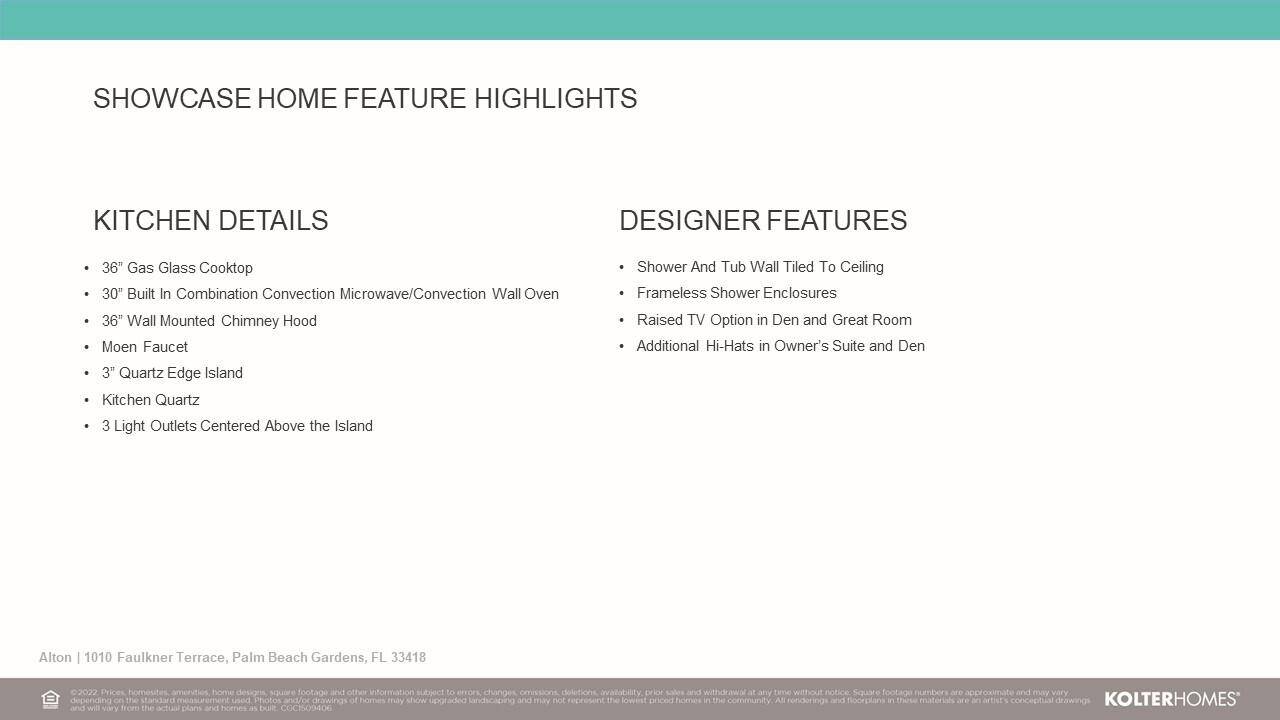Click the 3" Quartz Edge Island item
1280x720 pixels.
click(172, 373)
